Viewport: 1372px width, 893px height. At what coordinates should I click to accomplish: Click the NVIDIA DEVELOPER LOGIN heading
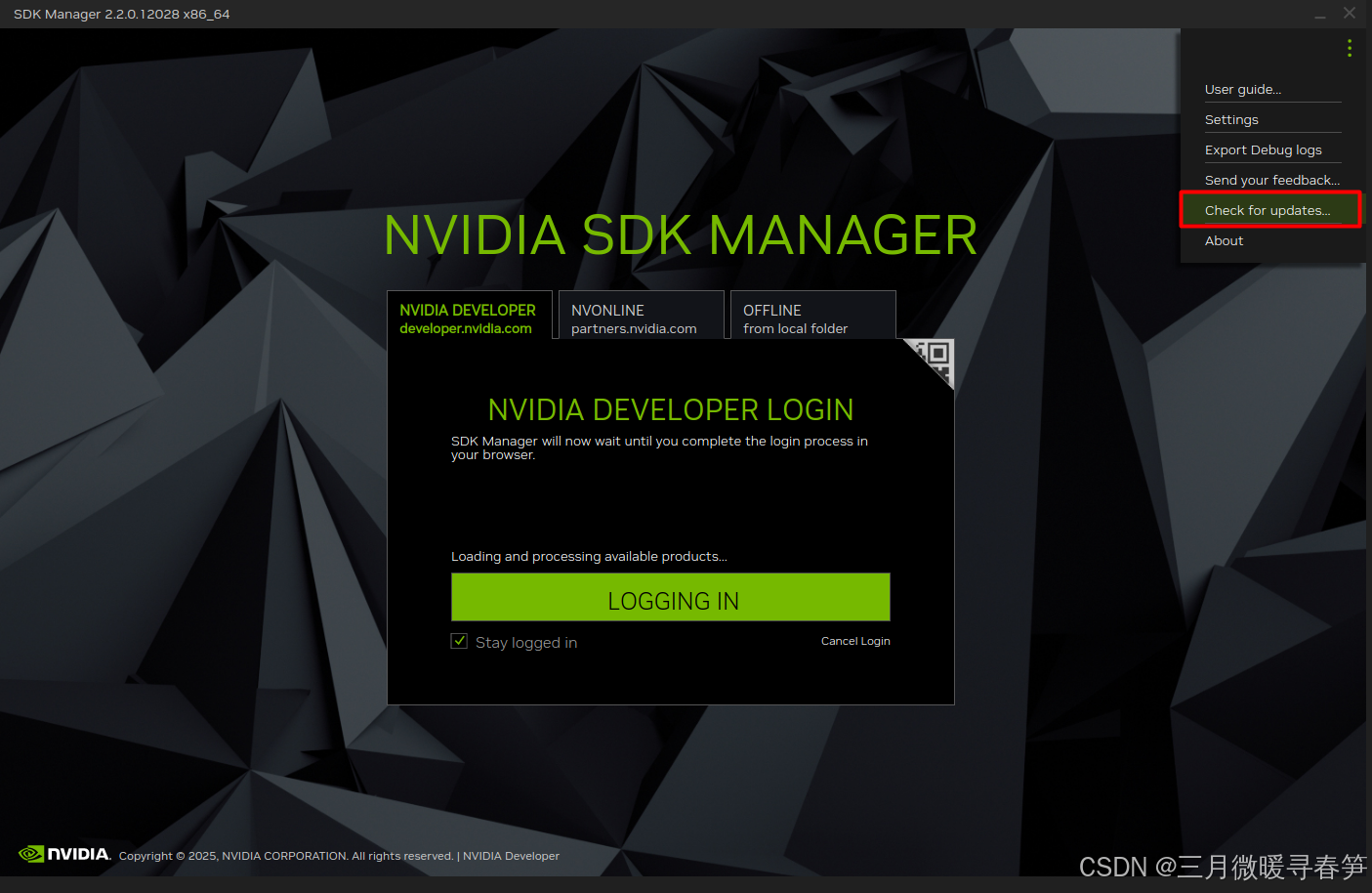[x=671, y=409]
